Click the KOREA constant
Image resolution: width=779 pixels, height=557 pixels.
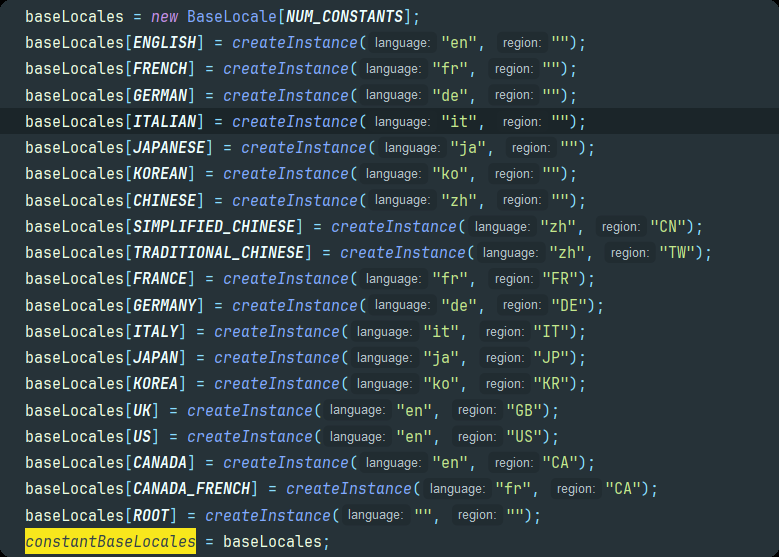pos(156,384)
